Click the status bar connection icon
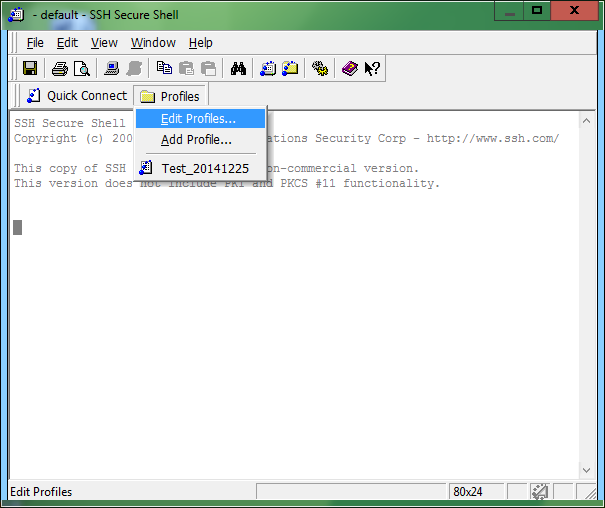The width and height of the screenshot is (605, 508). pos(540,491)
